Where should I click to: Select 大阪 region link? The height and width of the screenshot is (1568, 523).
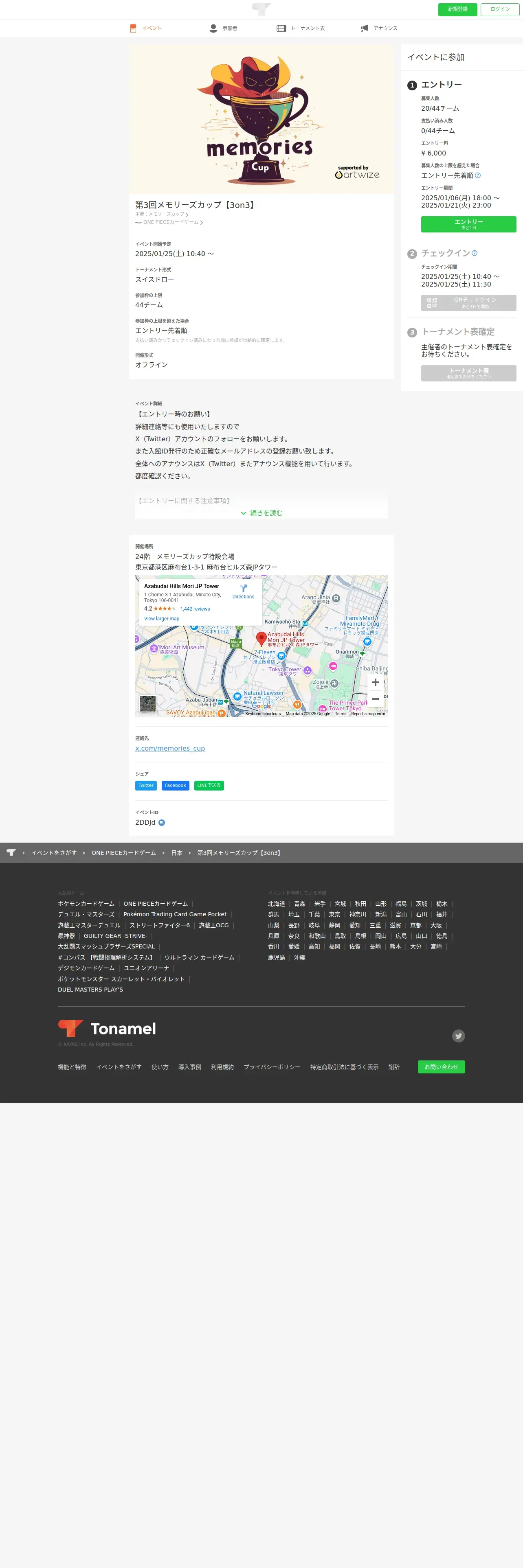point(436,925)
